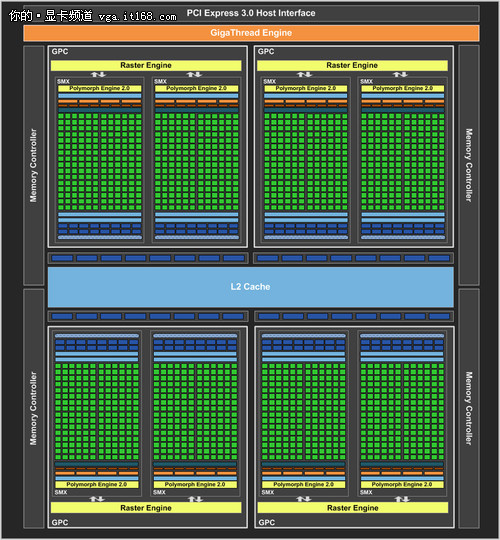Select Polymorph Engine 2.0 in lower-left GPC's left SMX
The height and width of the screenshot is (540, 500).
pyautogui.click(x=97, y=485)
